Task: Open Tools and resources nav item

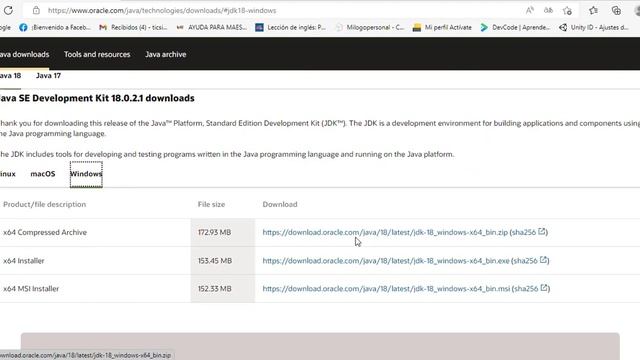Action: pos(97,54)
